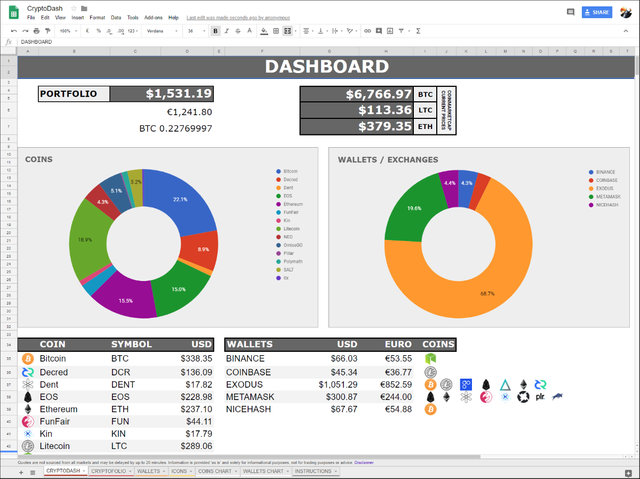Image resolution: width=640 pixels, height=479 pixels.
Task: Increase decimal places
Action: click(x=120, y=31)
